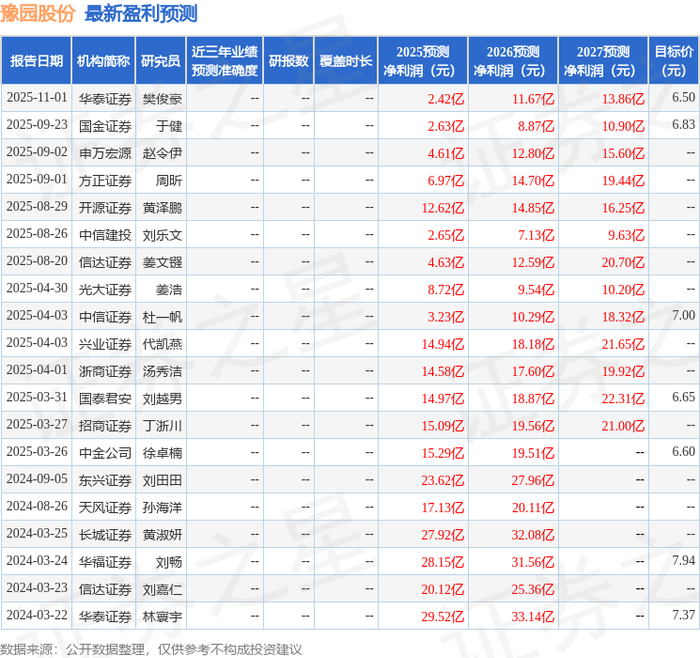This screenshot has height=658, width=700.
Task: Select 开源证券 institution cell
Action: click(x=105, y=208)
